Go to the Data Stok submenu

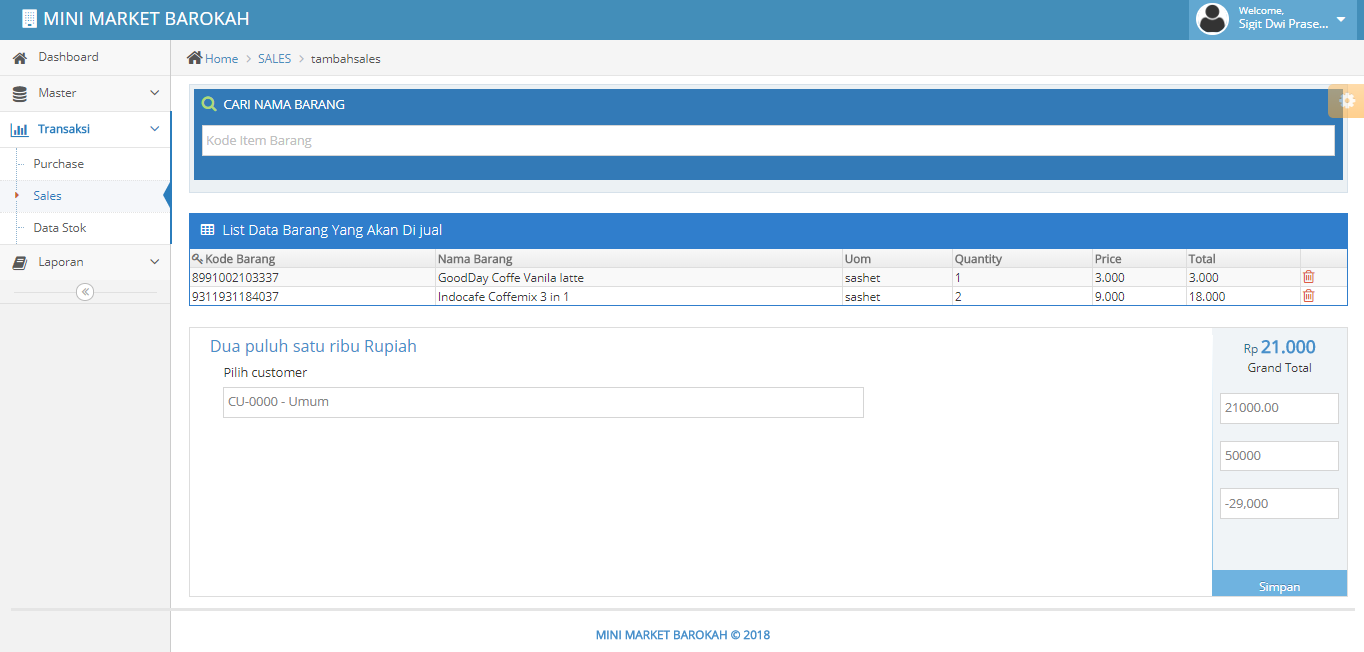tap(60, 228)
